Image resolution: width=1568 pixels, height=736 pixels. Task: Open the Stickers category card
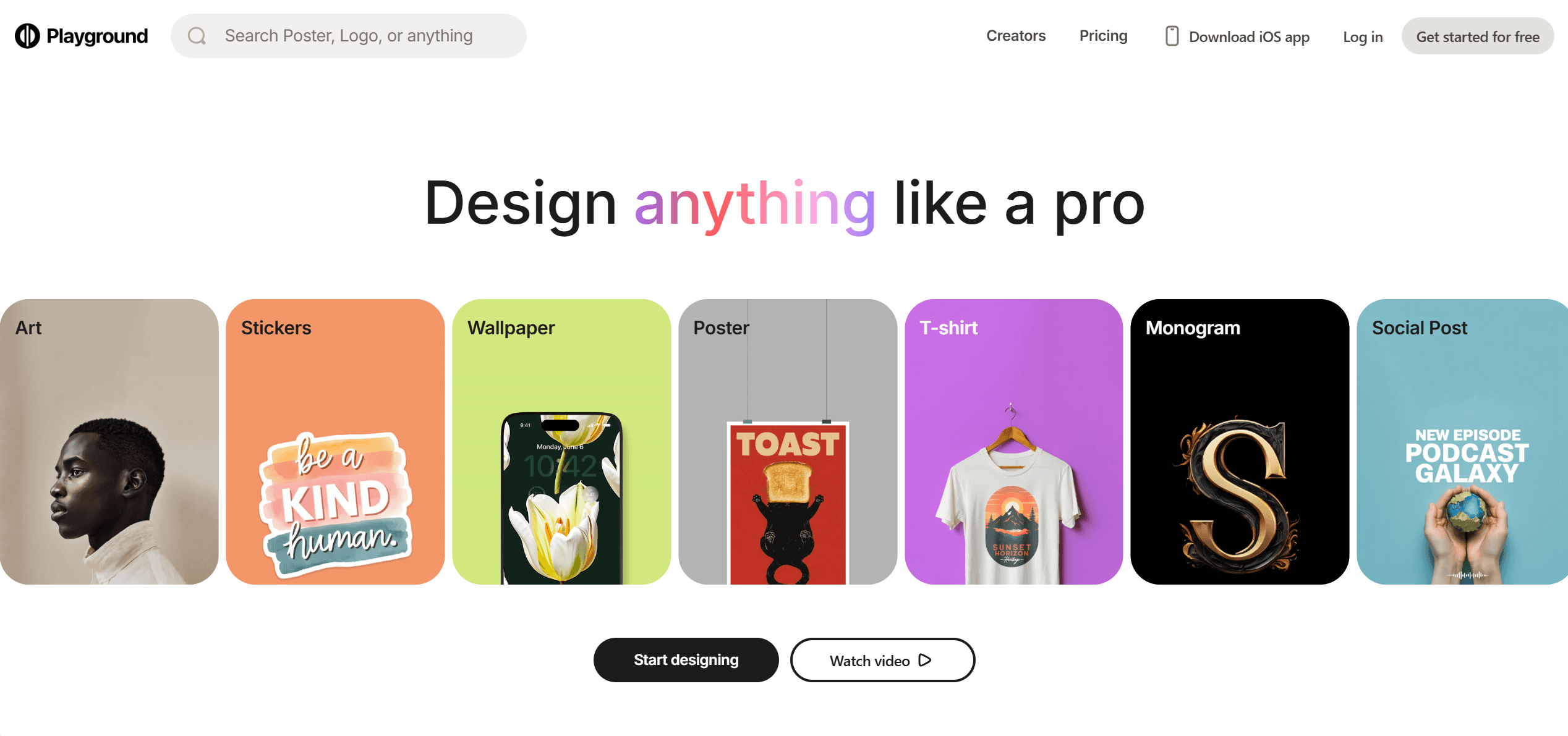(335, 442)
